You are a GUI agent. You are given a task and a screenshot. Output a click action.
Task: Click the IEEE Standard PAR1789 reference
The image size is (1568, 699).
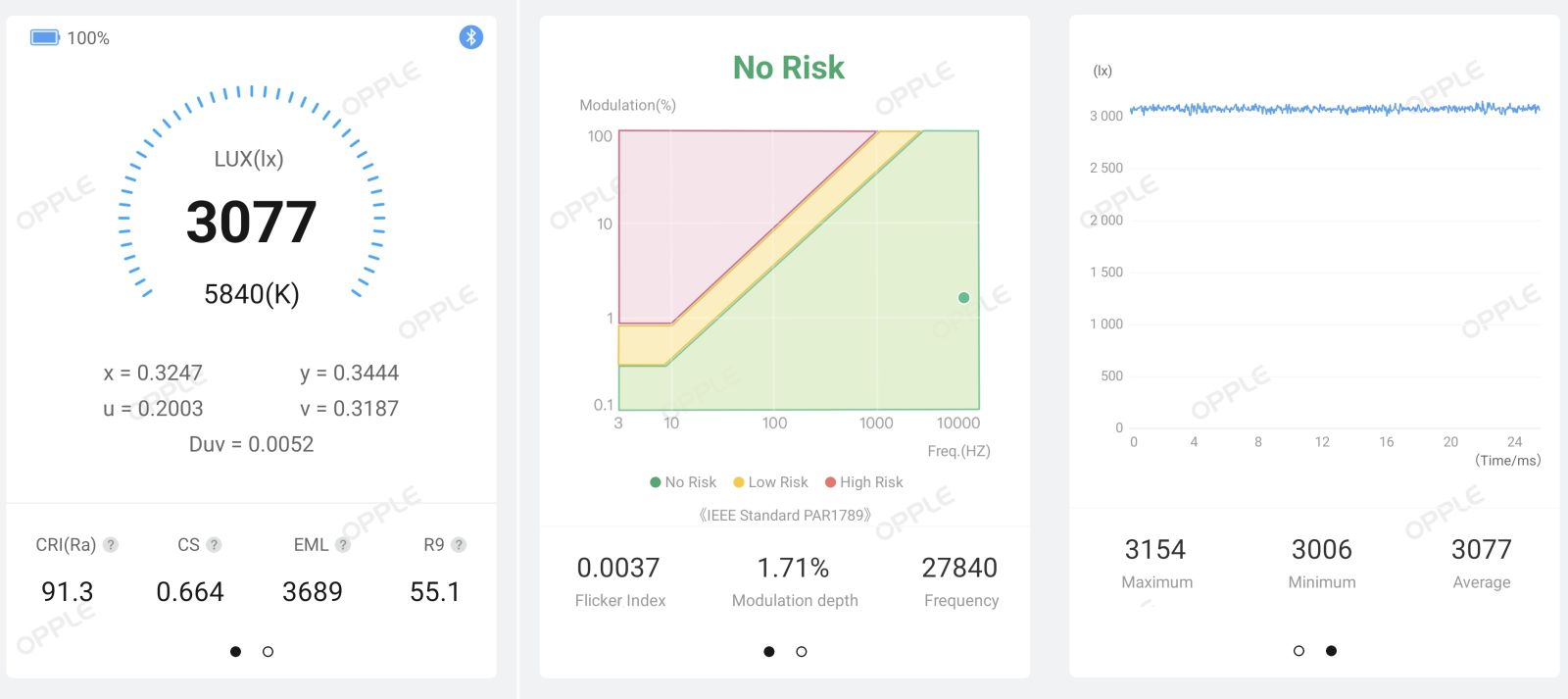(784, 516)
